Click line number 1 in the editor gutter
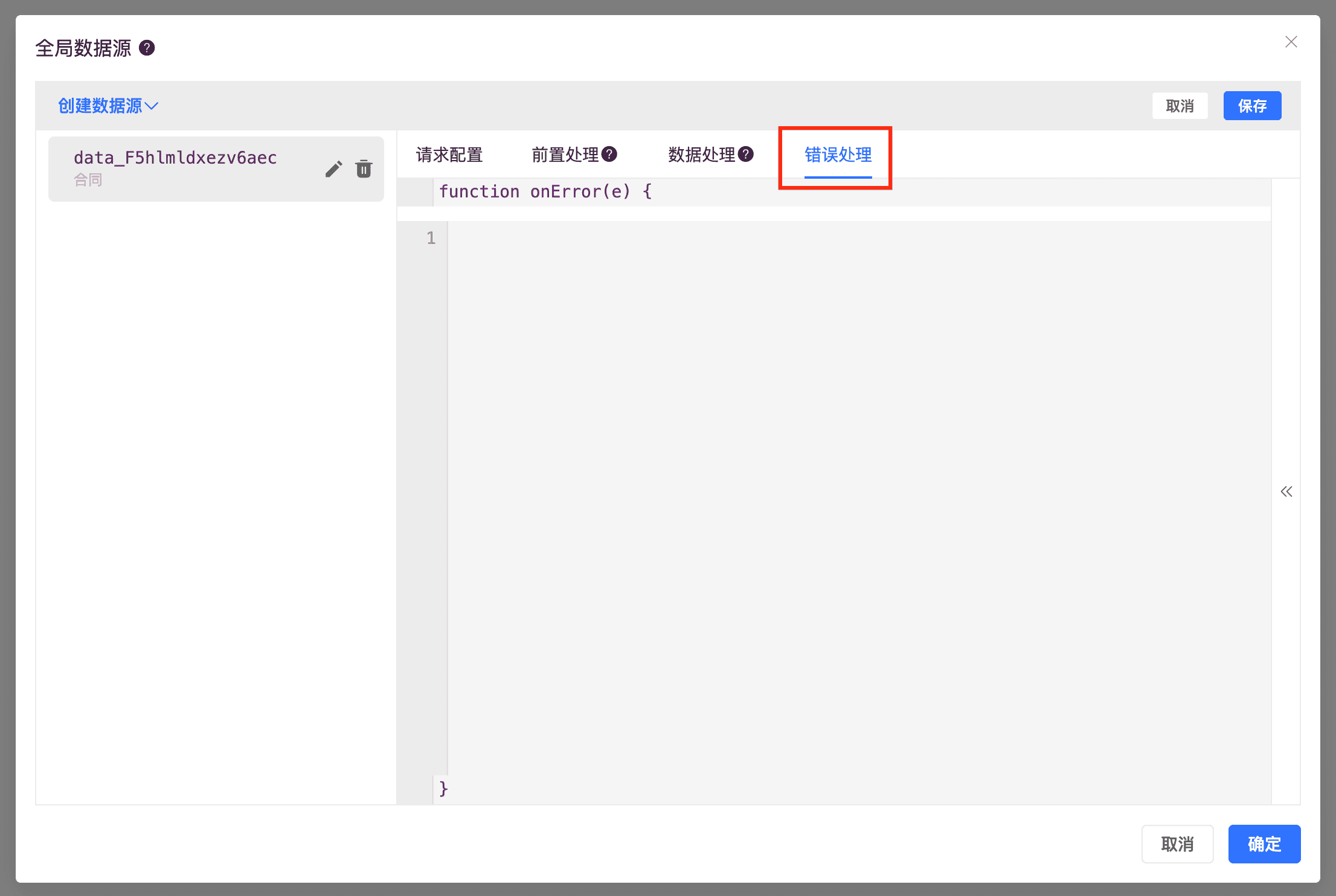 pyautogui.click(x=431, y=238)
